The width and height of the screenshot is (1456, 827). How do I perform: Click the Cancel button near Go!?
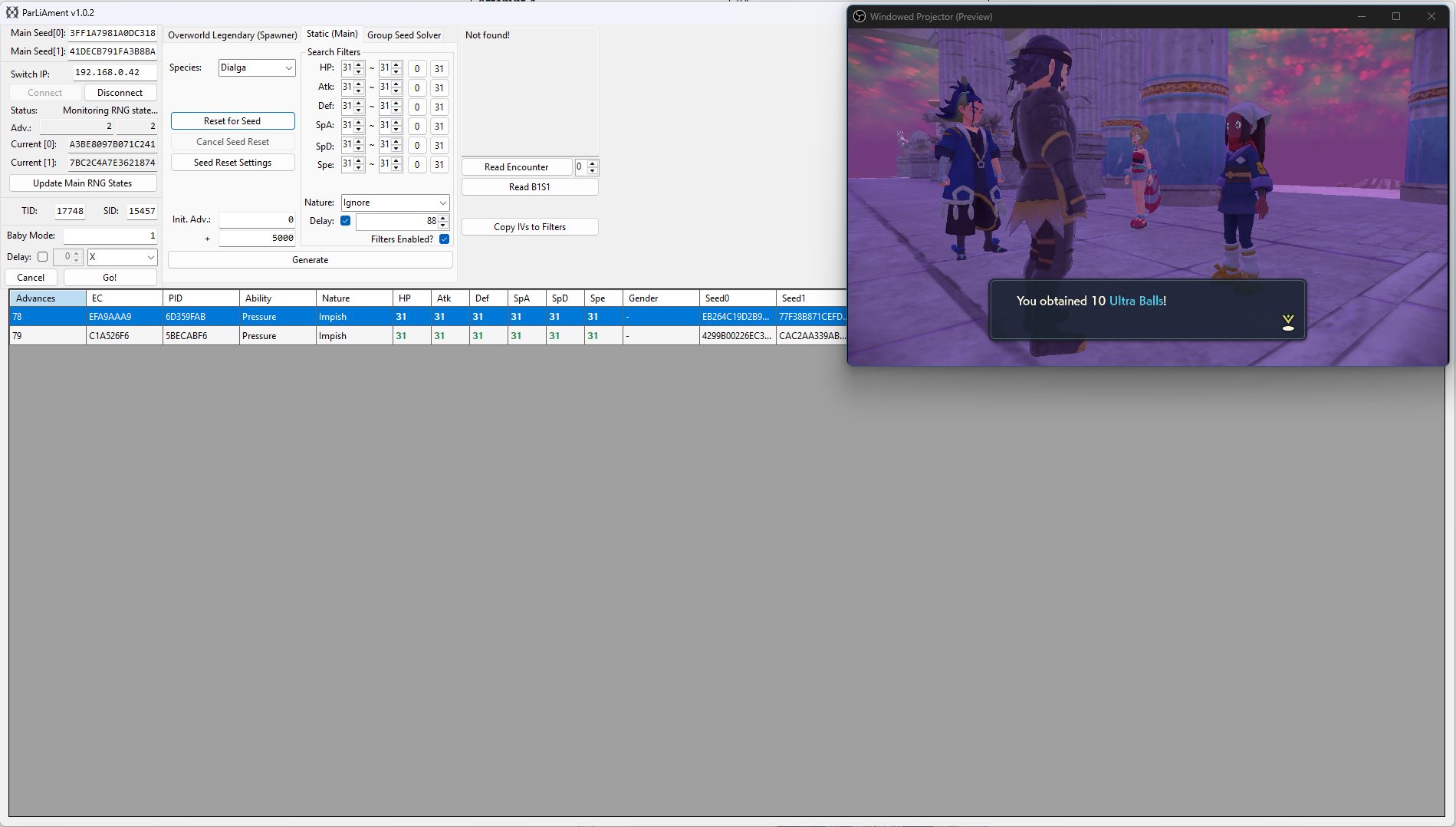tap(31, 278)
